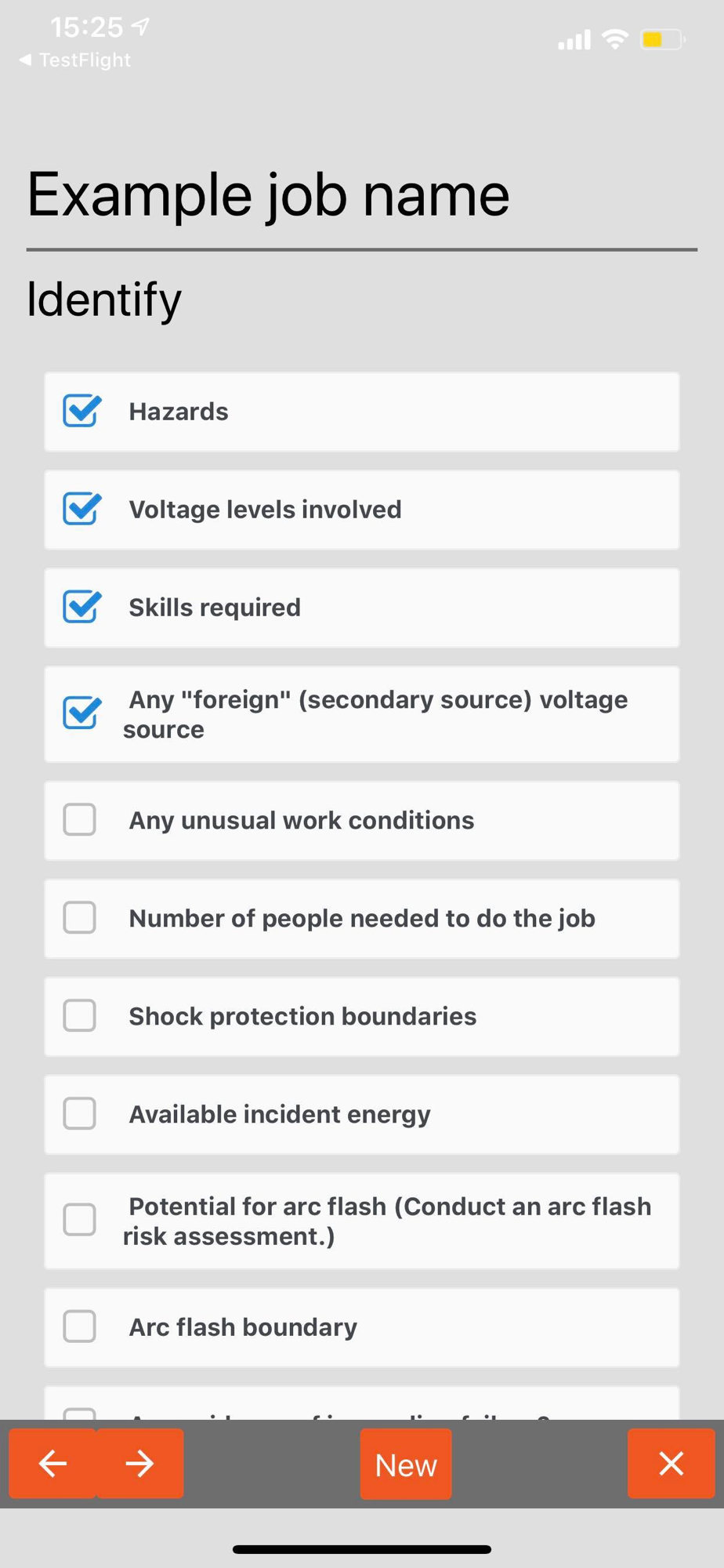Go back with the left arrow button
The width and height of the screenshot is (724, 1568).
(x=52, y=1463)
